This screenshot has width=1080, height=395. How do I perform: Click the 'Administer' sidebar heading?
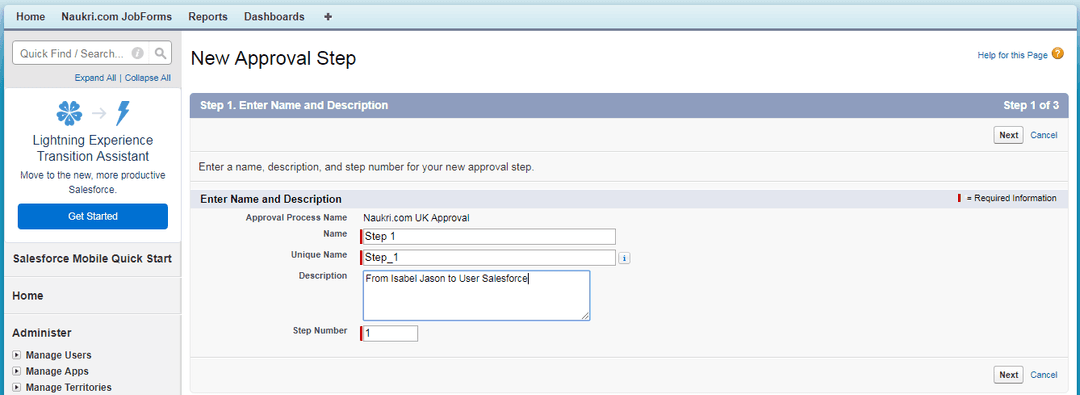click(41, 333)
